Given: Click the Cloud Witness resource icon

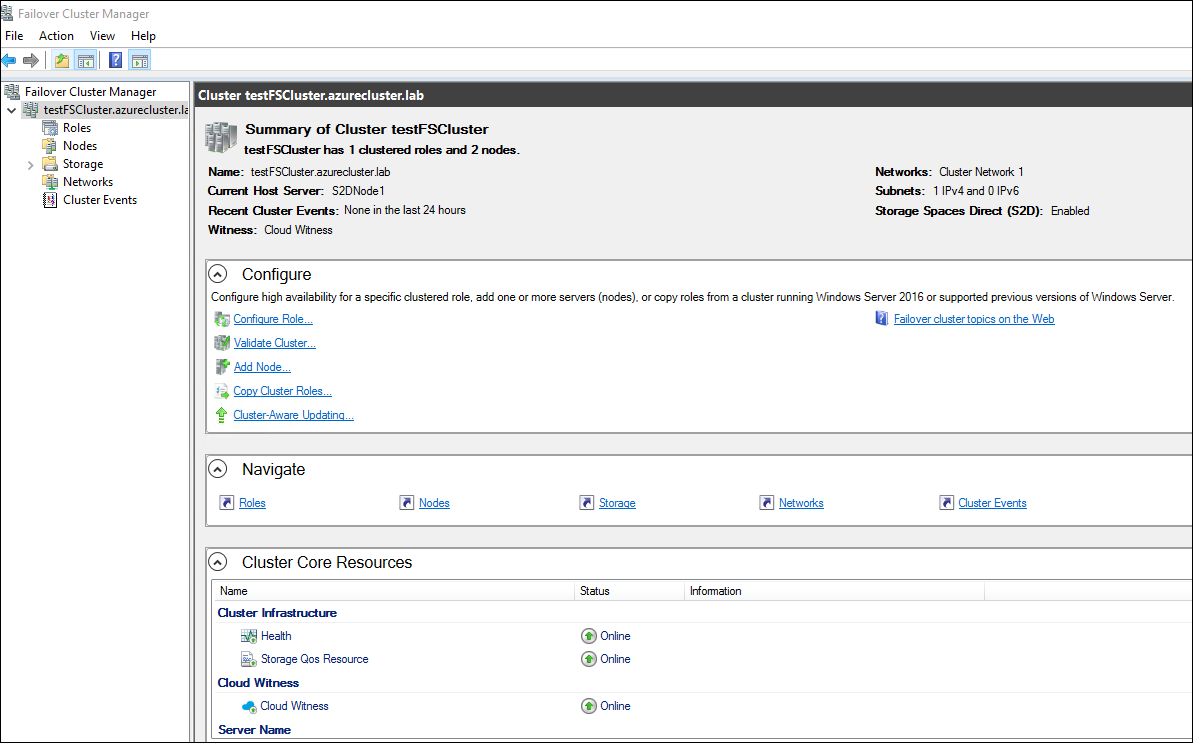Looking at the screenshot, I should [249, 706].
